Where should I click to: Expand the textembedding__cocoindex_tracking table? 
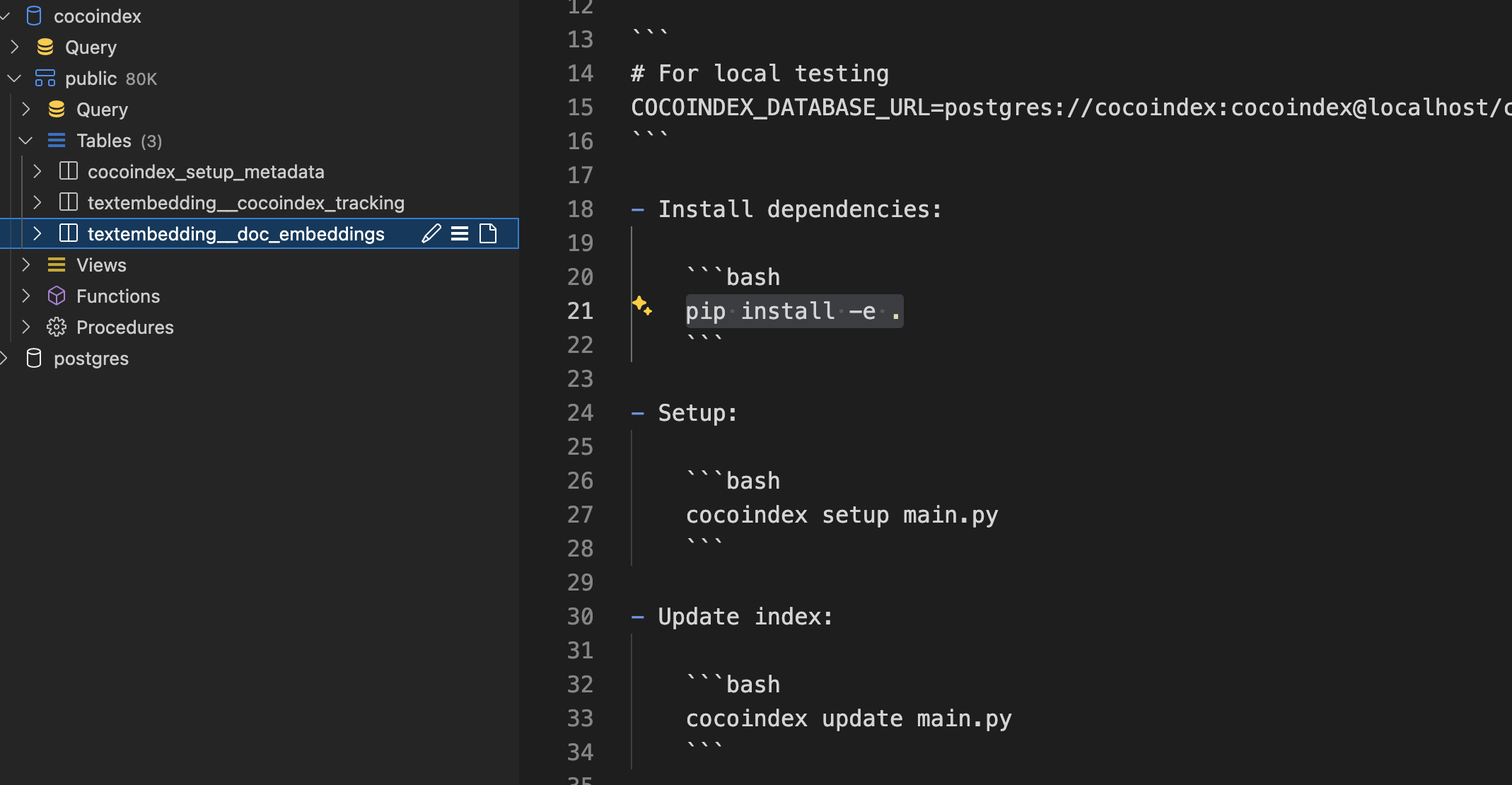point(37,202)
